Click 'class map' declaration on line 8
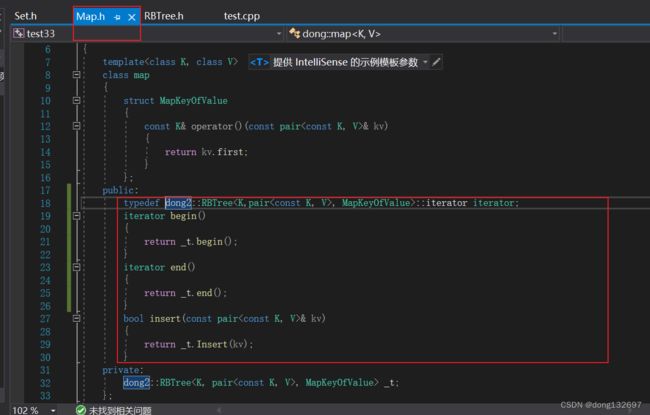The image size is (650, 415). click(126, 75)
